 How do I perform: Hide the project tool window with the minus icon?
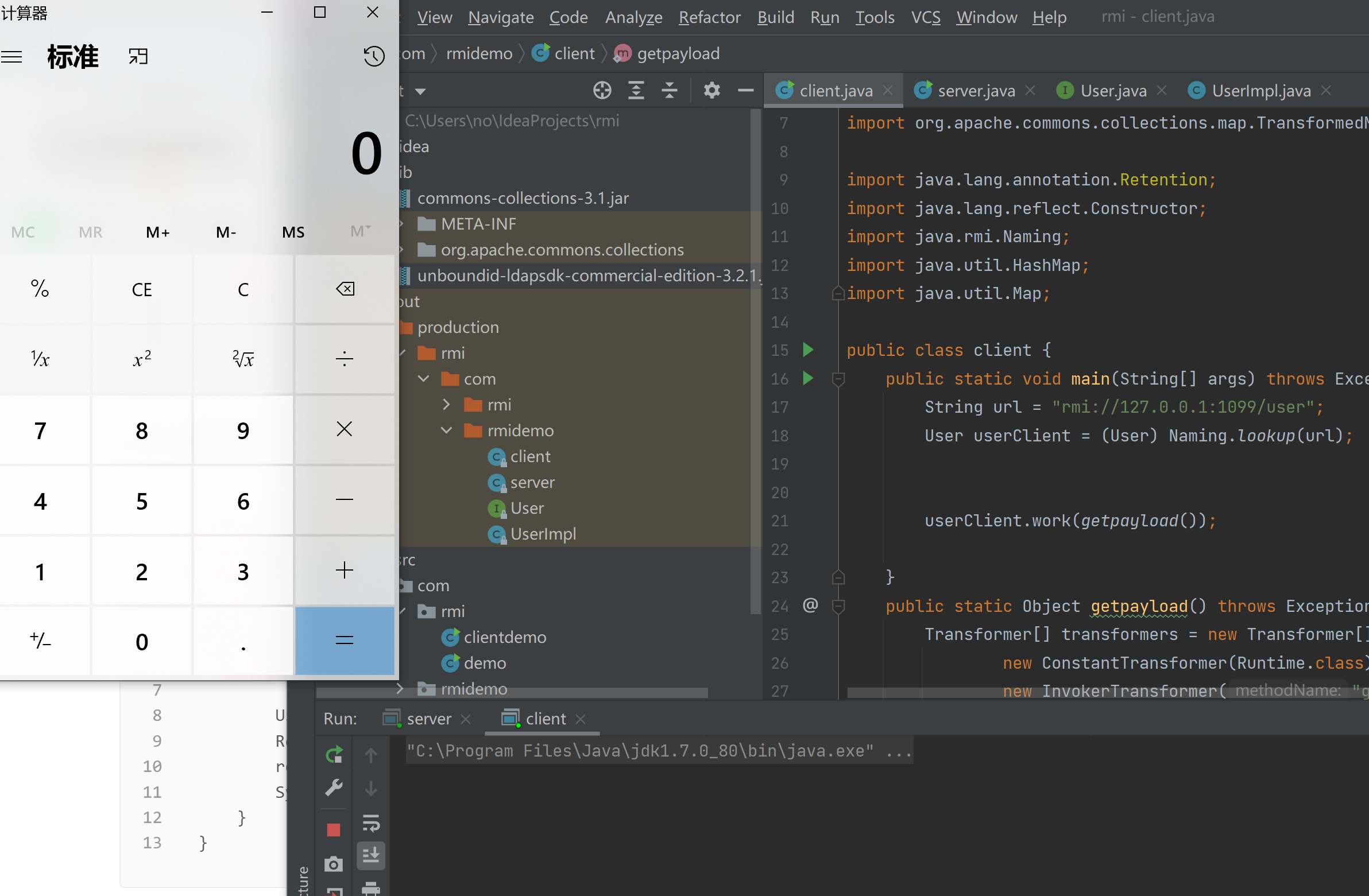coord(745,90)
